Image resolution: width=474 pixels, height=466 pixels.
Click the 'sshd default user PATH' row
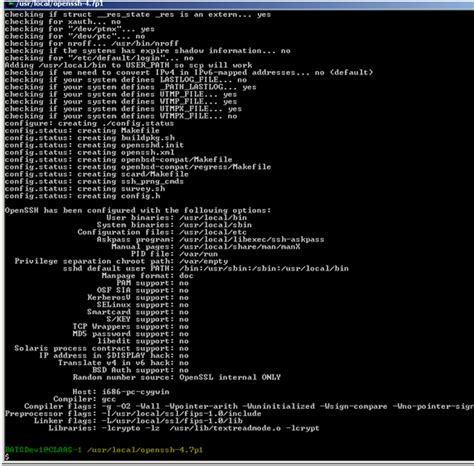coord(206,269)
